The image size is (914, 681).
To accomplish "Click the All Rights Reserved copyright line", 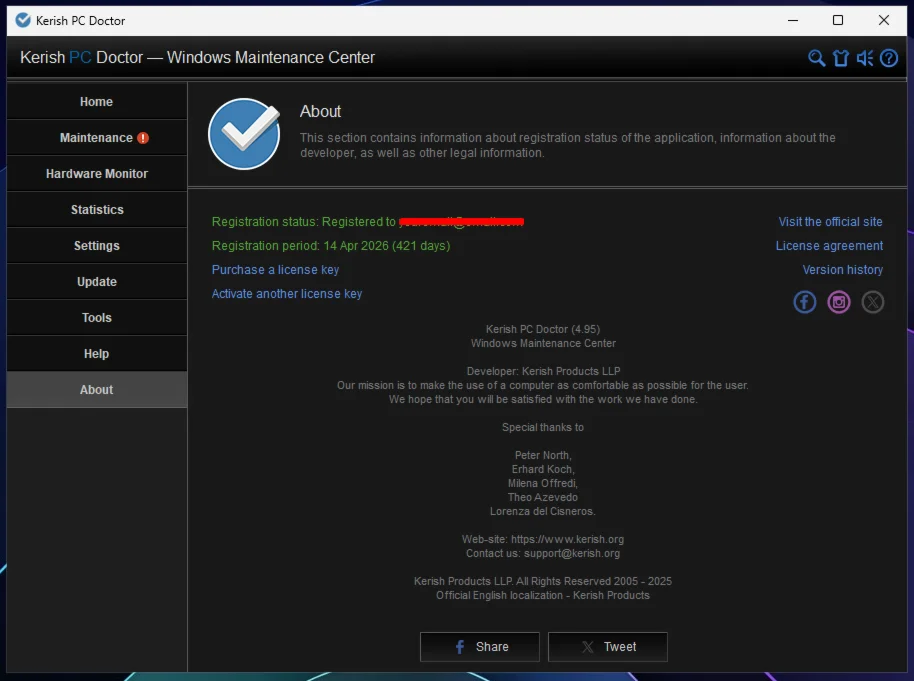I will [543, 581].
